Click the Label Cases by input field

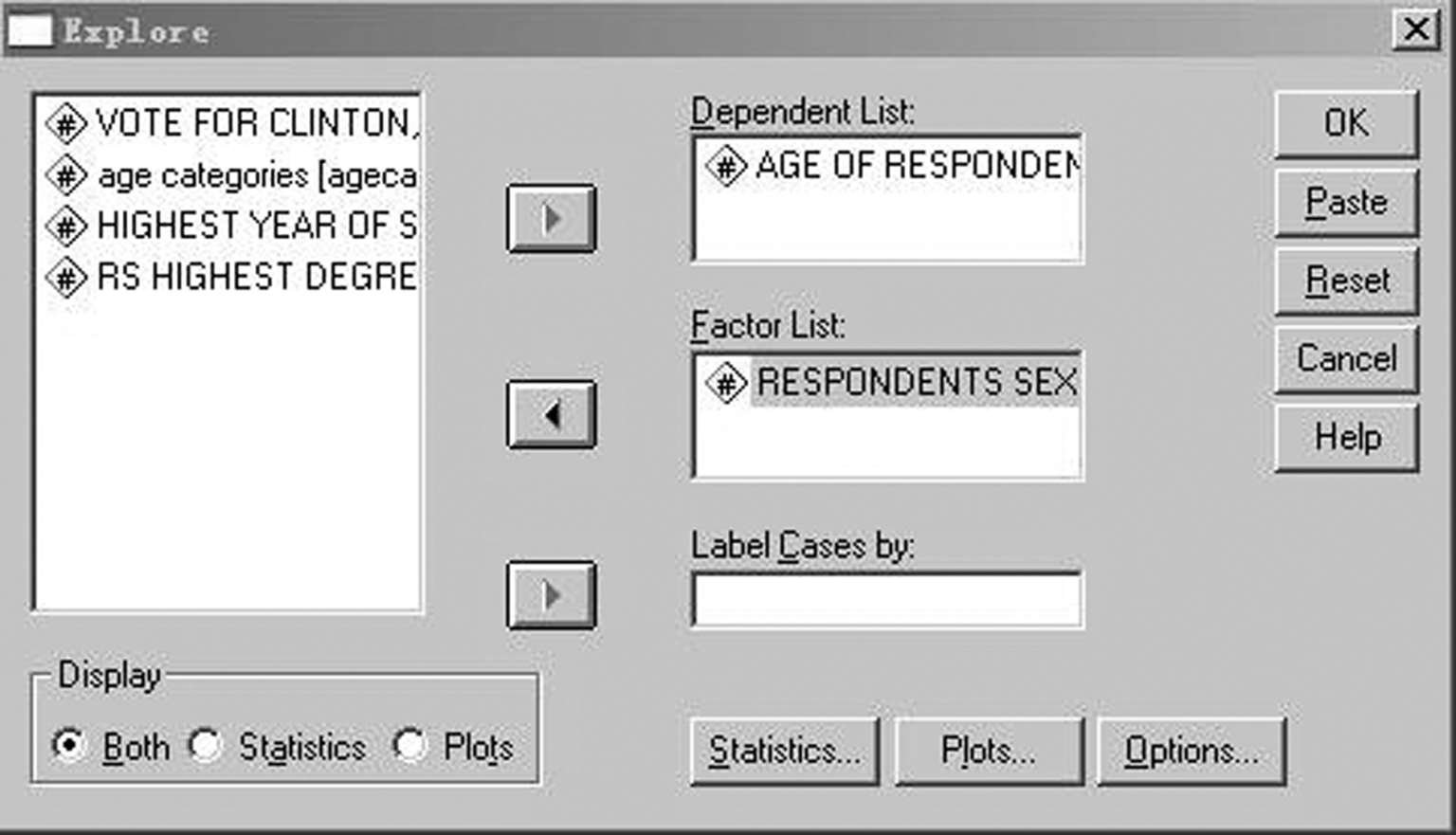point(886,599)
